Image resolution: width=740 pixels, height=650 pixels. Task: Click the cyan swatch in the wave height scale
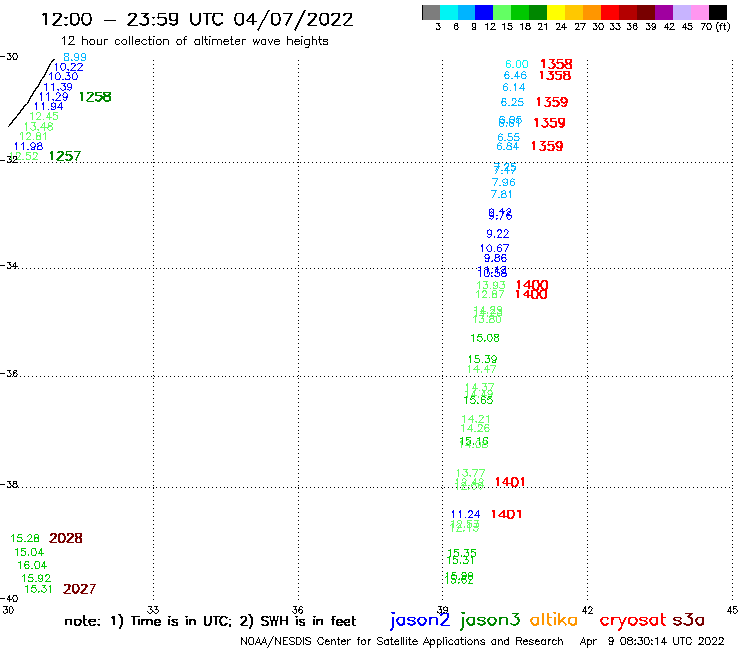448,12
